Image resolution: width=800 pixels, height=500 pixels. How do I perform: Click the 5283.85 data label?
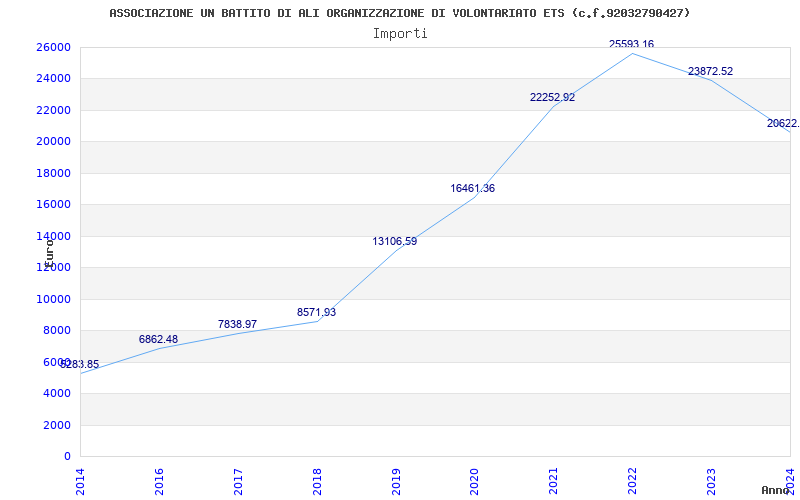(80, 364)
